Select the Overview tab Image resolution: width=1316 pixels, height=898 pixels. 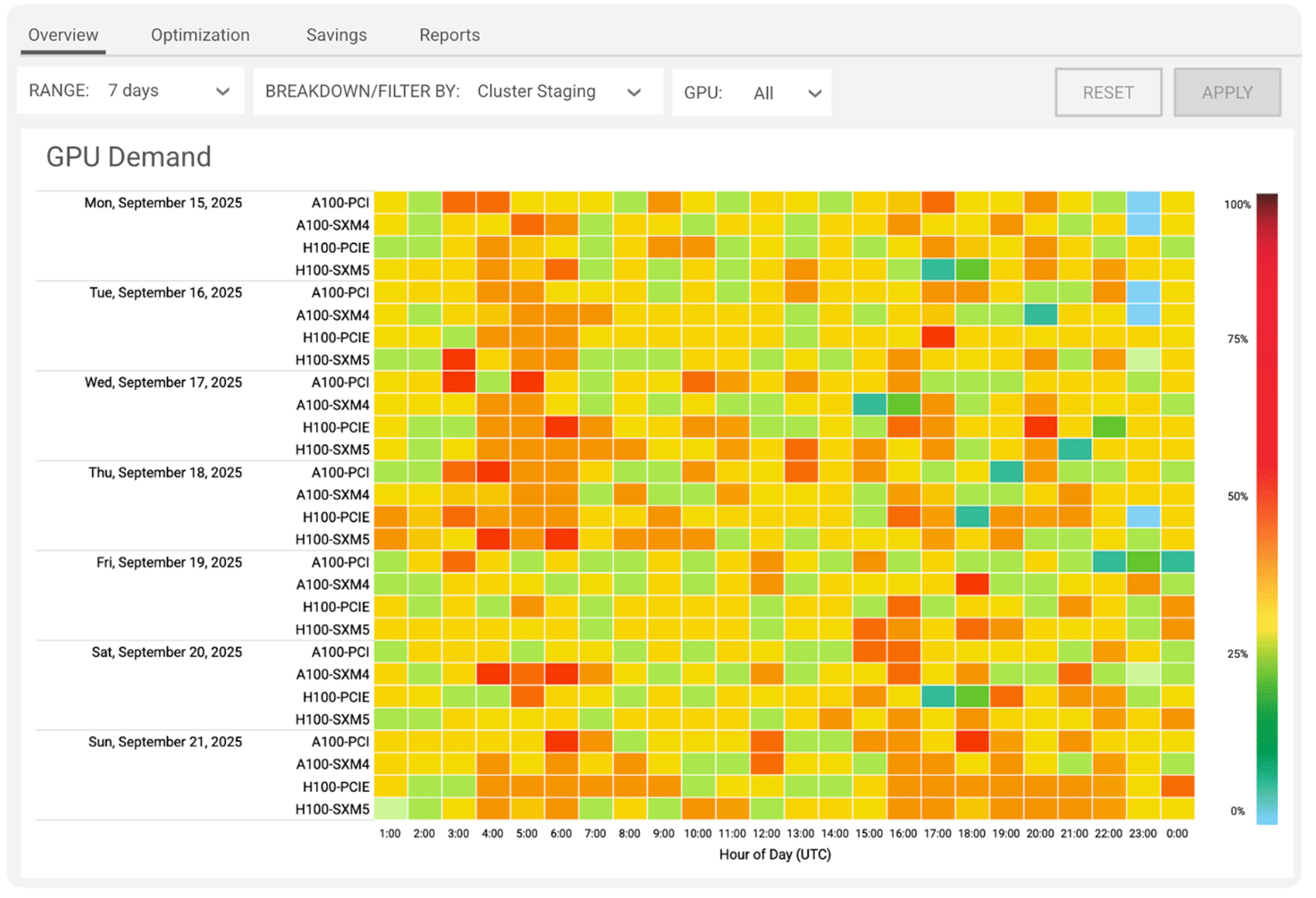pyautogui.click(x=63, y=35)
